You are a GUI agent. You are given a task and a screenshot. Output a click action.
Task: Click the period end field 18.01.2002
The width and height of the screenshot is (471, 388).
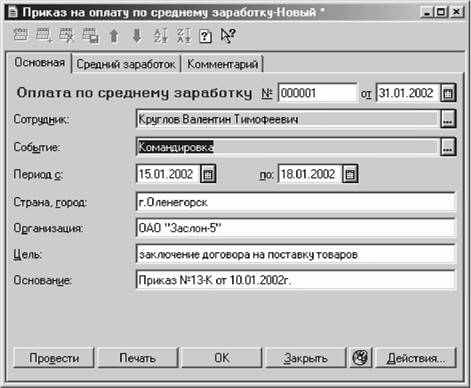[310, 174]
